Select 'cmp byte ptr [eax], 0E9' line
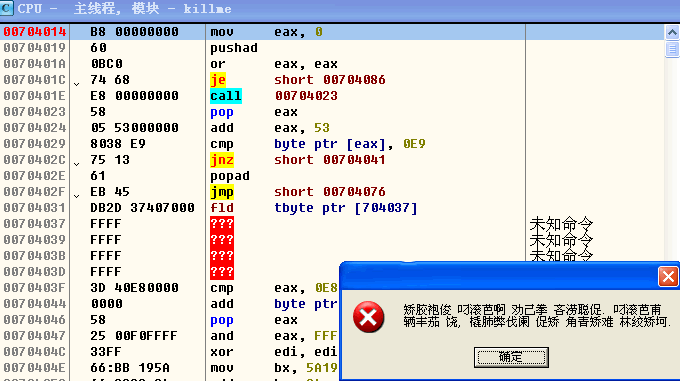The height and width of the screenshot is (381, 680). point(317,144)
